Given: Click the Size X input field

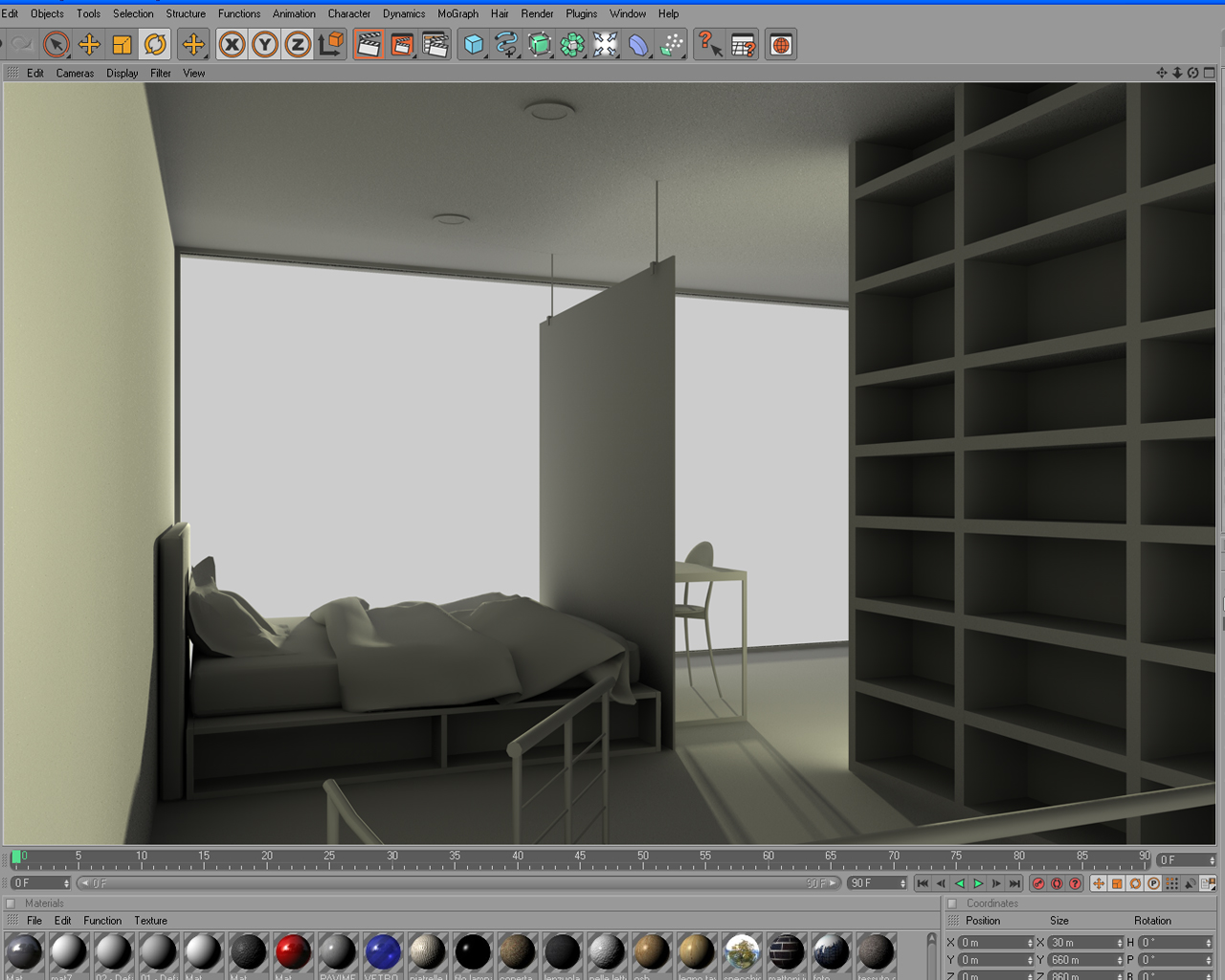Looking at the screenshot, I should point(1085,943).
